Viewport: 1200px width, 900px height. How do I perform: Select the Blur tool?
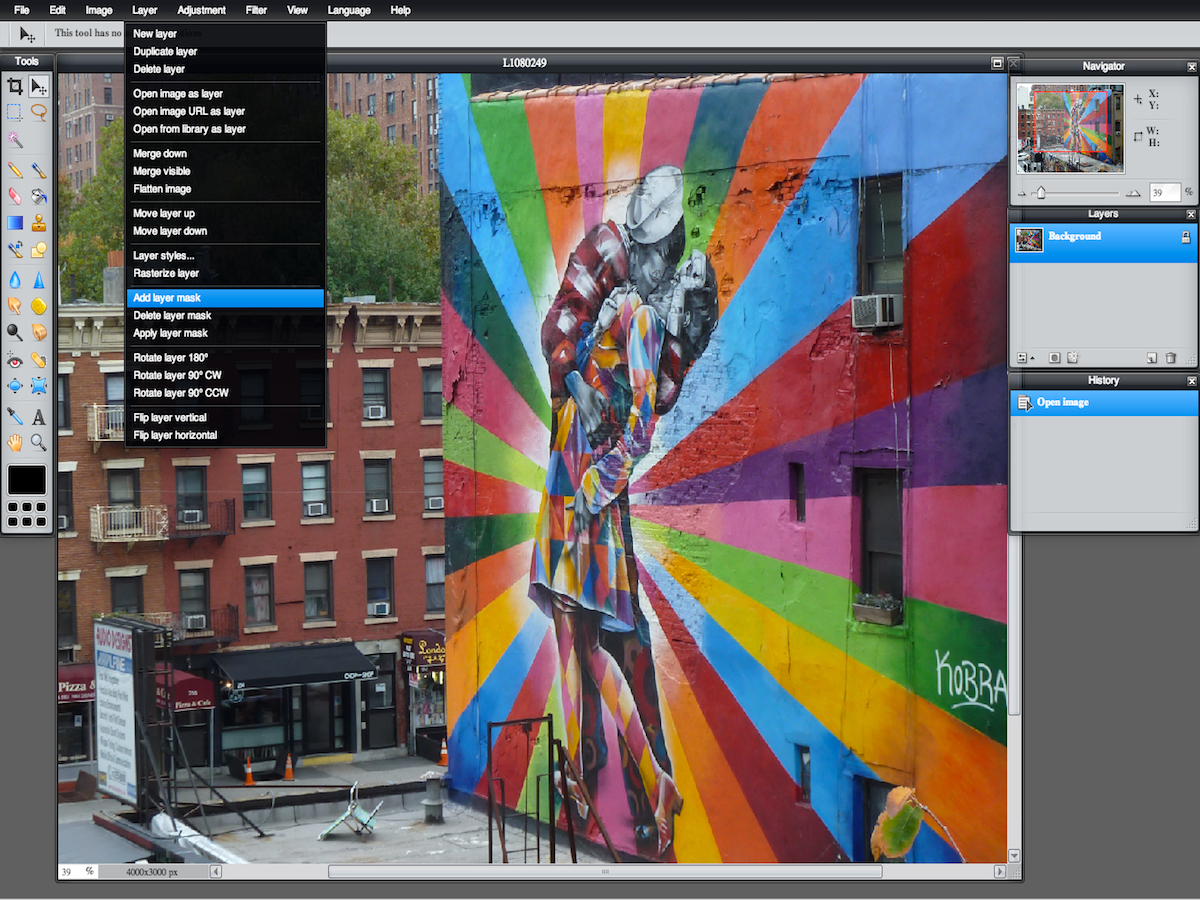point(15,279)
